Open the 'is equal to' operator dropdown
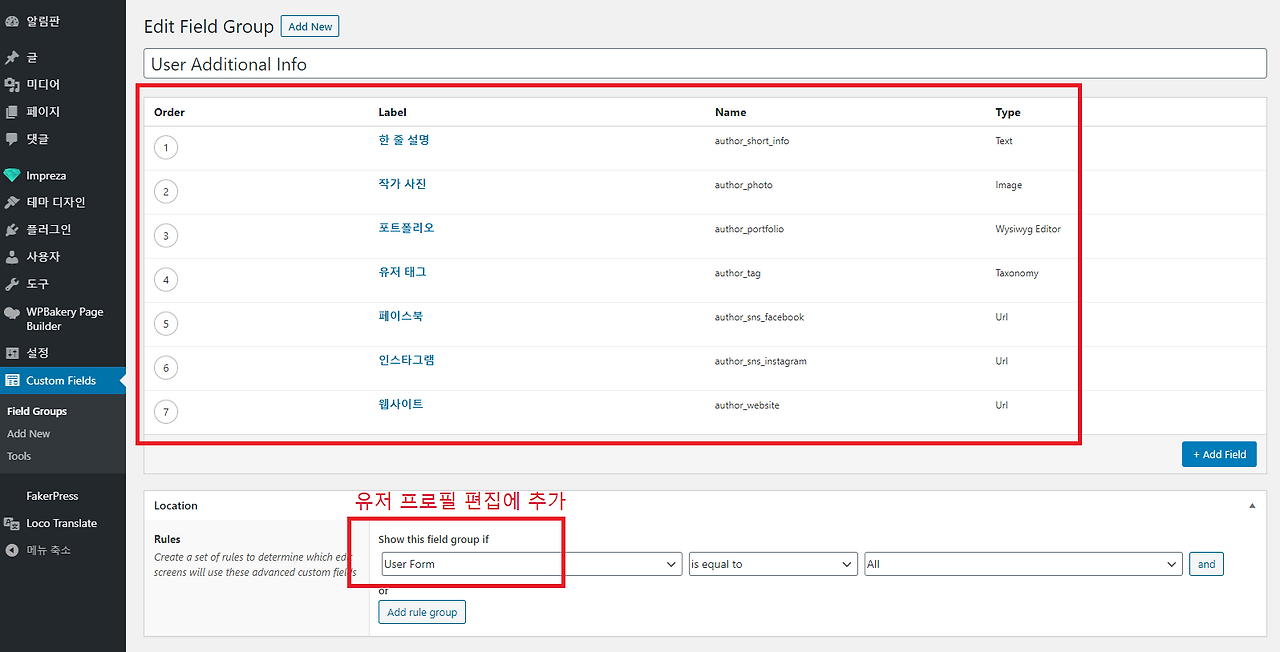The height and width of the screenshot is (652, 1280). click(x=773, y=564)
